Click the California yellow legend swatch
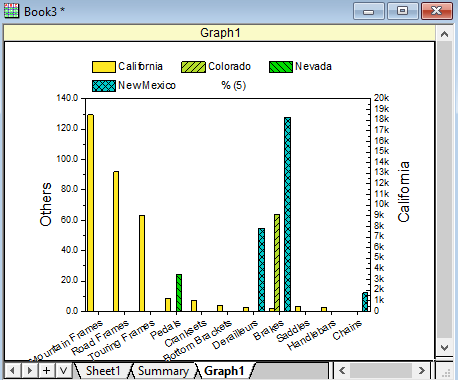 [104, 67]
